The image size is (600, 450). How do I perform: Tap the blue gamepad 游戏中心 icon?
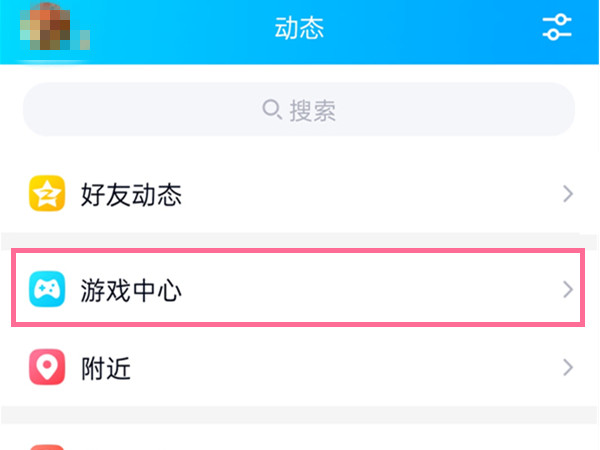[47, 291]
